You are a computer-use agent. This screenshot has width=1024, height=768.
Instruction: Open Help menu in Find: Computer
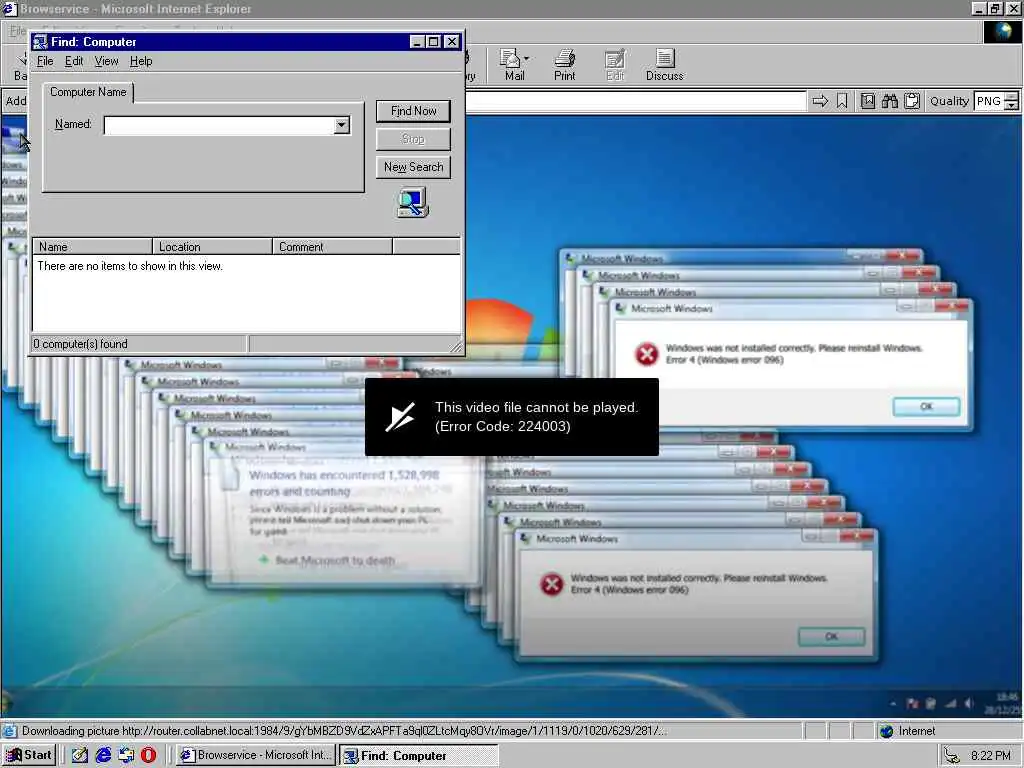[x=141, y=61]
